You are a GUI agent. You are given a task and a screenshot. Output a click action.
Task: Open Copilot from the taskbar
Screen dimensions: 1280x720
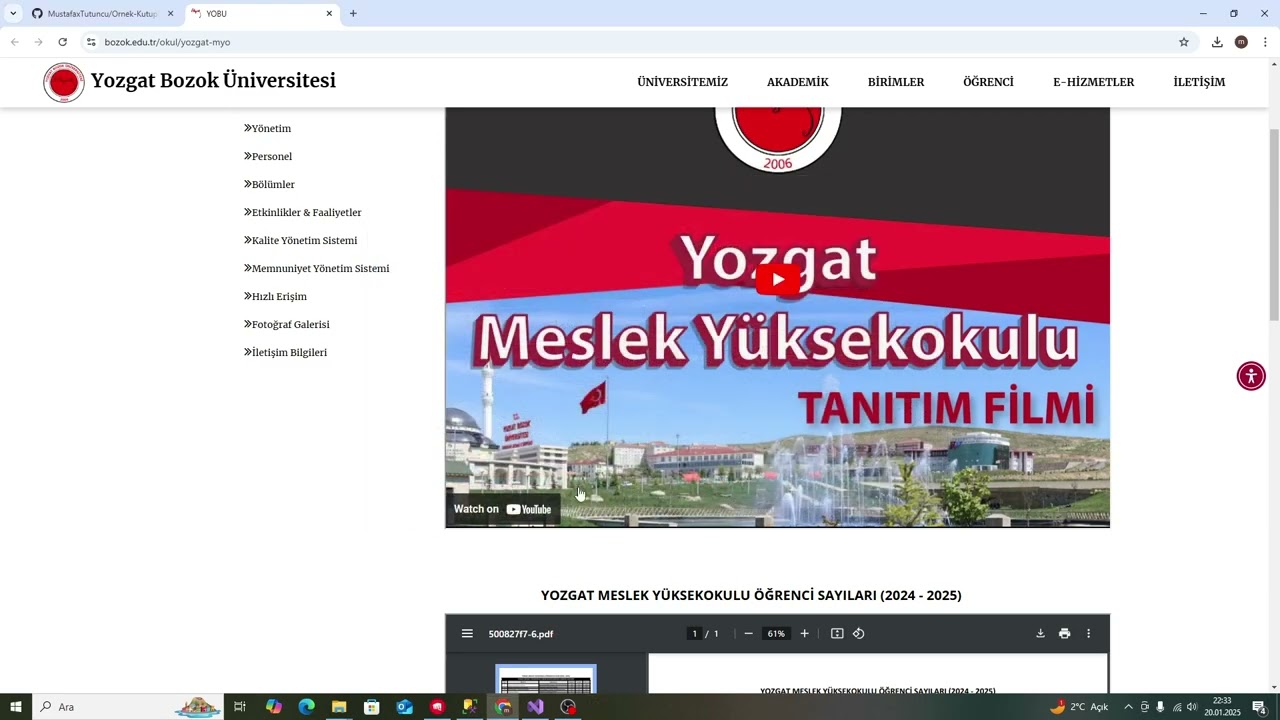(273, 707)
